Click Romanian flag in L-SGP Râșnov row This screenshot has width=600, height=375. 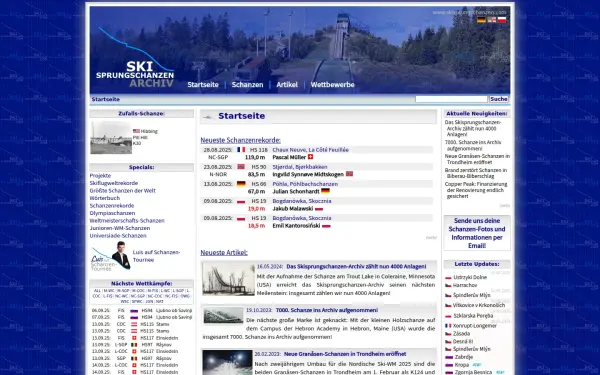tap(134, 345)
